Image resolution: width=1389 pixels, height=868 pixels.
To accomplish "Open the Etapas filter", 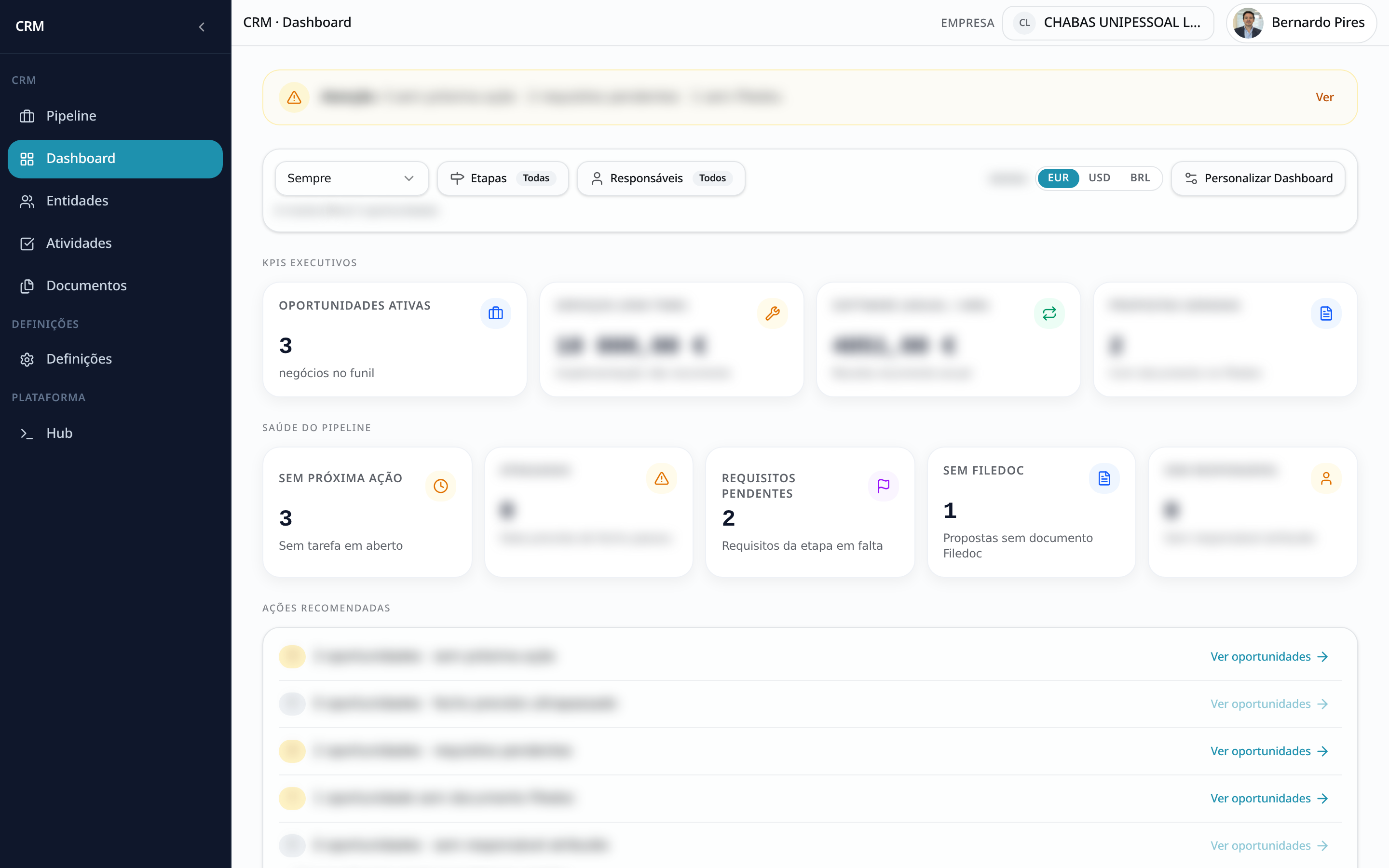I will pyautogui.click(x=503, y=178).
